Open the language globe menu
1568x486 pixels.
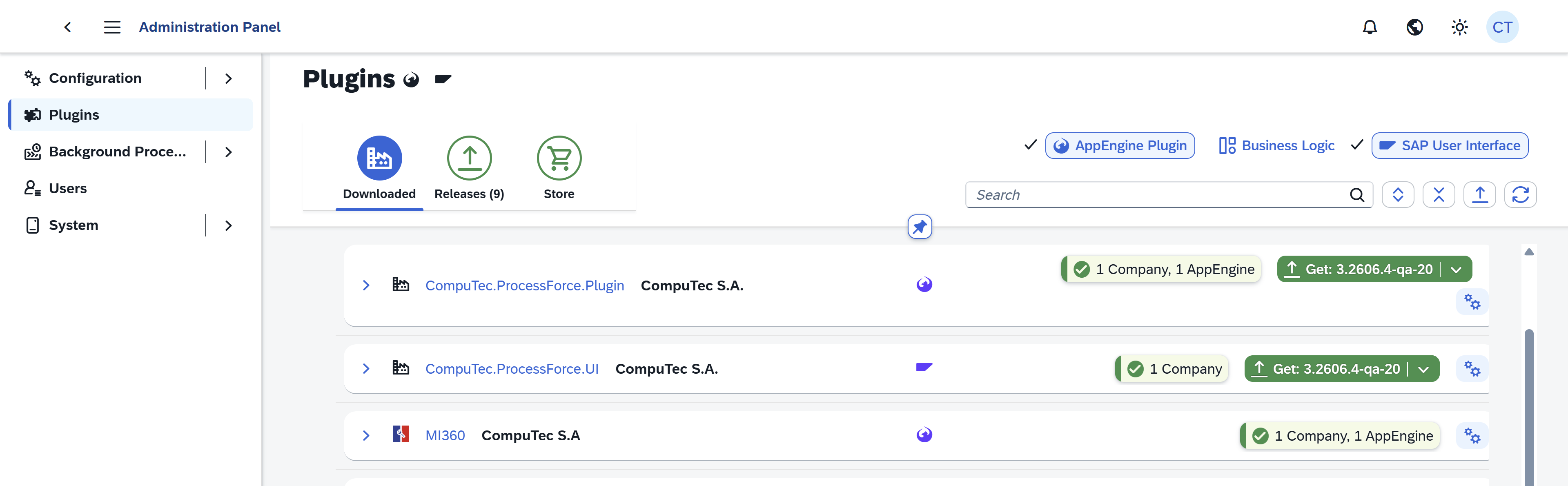(1414, 27)
